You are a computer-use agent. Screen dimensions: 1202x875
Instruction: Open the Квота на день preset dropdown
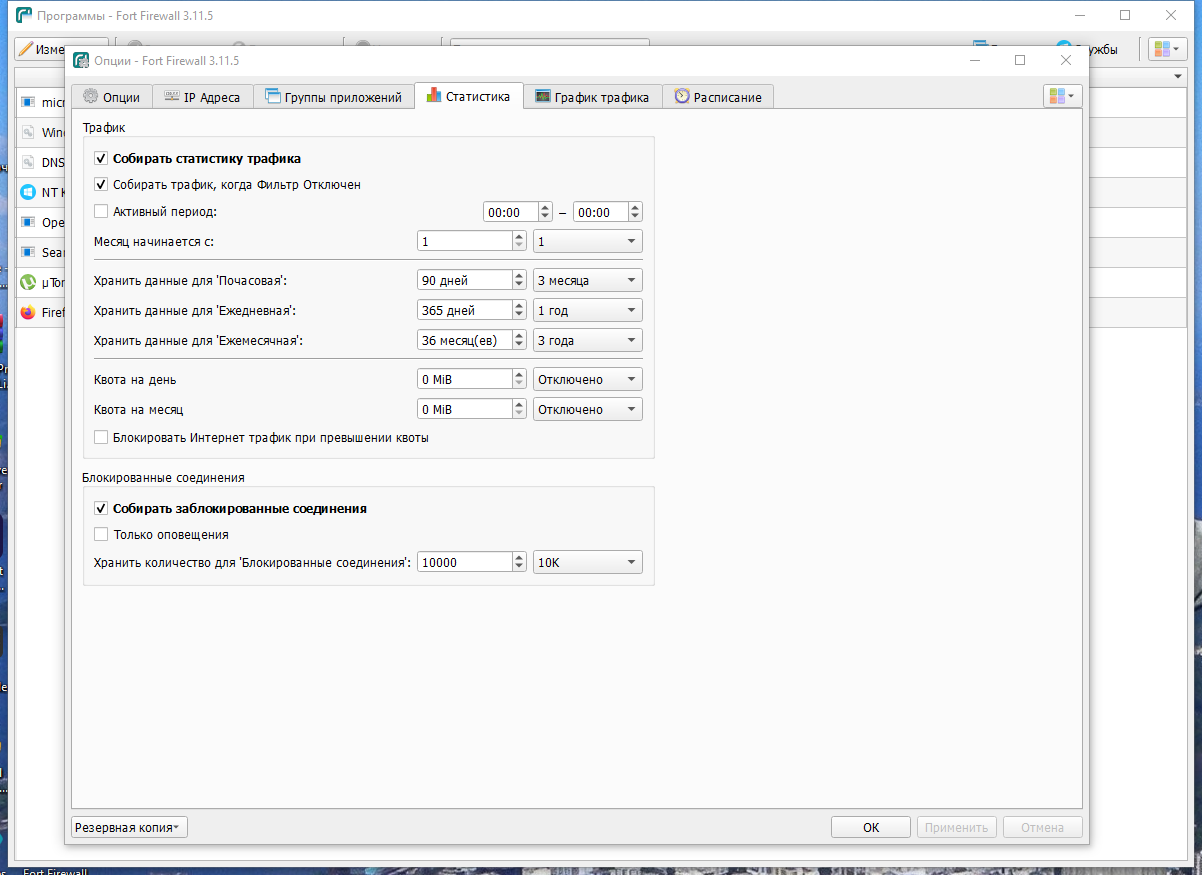(587, 379)
